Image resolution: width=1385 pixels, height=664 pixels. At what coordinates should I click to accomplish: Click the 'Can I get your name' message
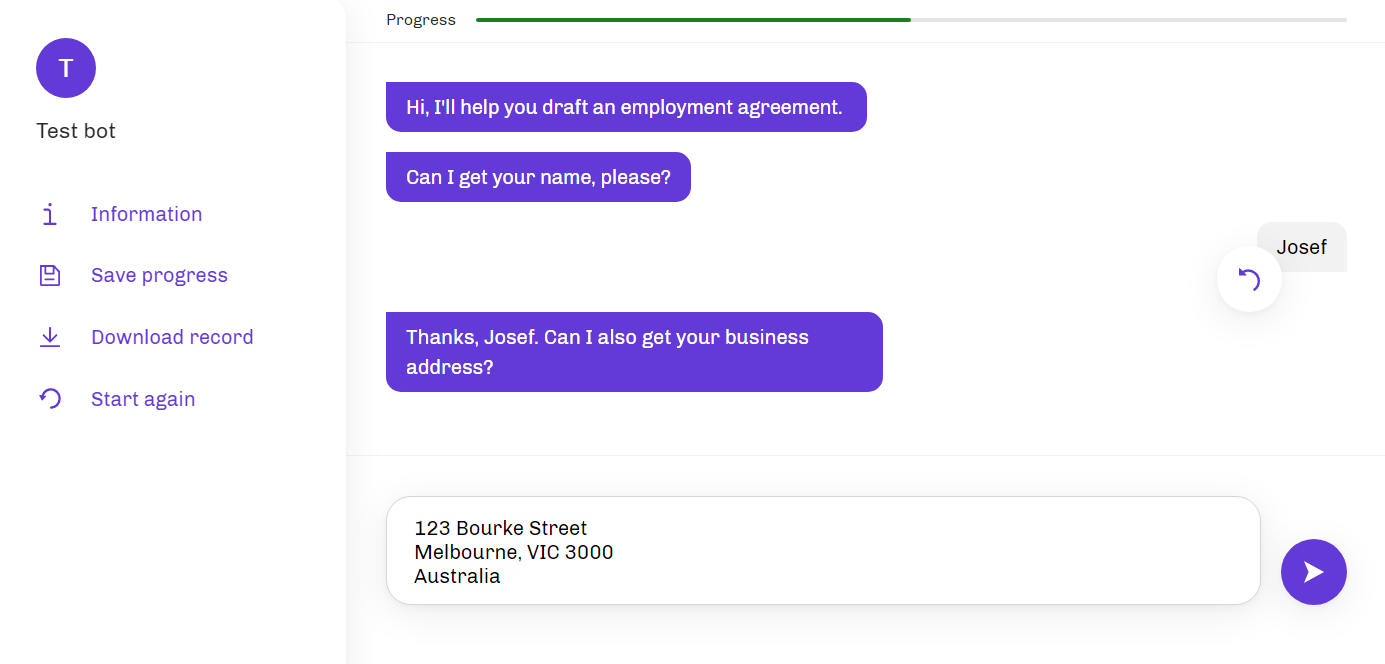(x=538, y=177)
